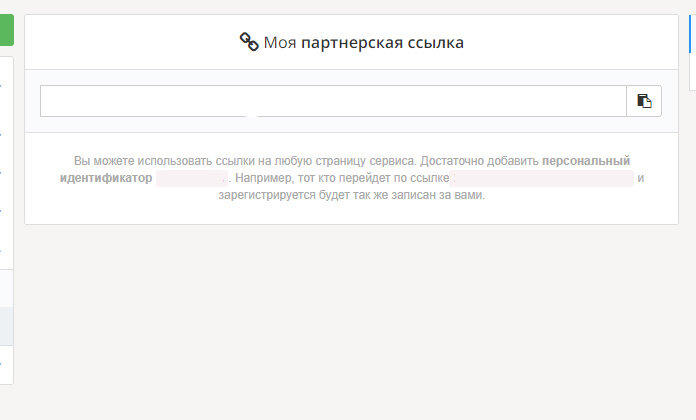Viewport: 696px width, 420px height.
Task: Click the highlighted personal identifier code box
Action: (x=192, y=178)
